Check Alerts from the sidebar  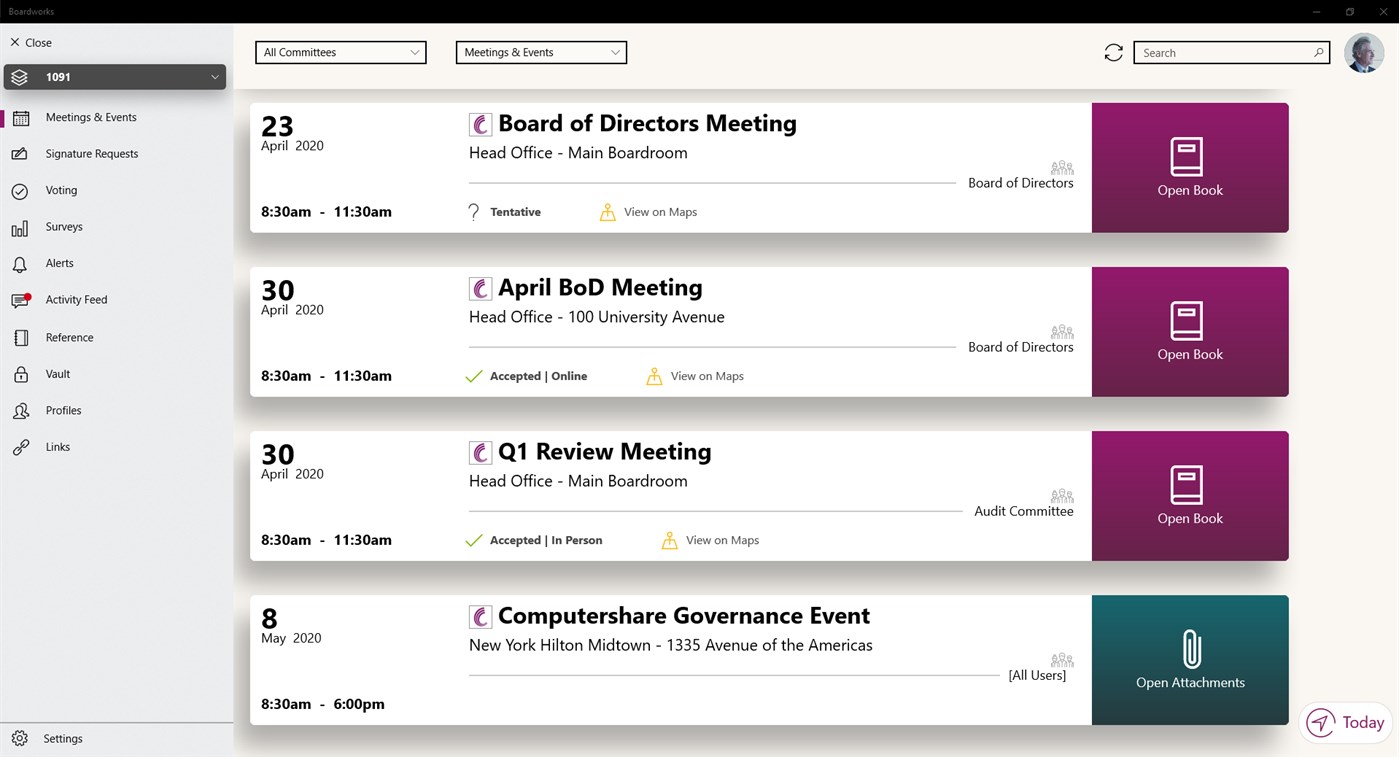59,263
